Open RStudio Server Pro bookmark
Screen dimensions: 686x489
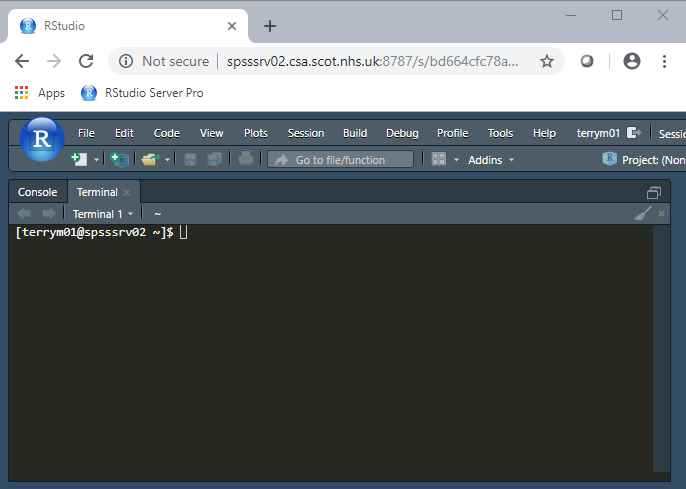point(142,93)
